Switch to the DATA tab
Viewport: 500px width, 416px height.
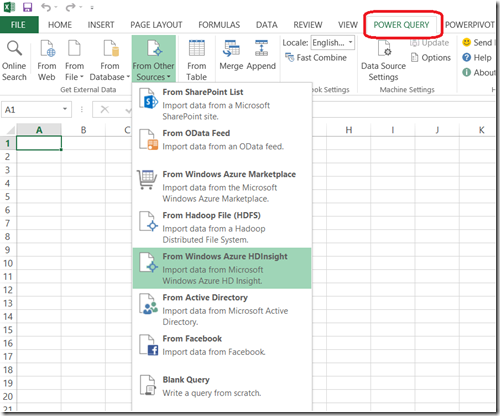pos(267,25)
